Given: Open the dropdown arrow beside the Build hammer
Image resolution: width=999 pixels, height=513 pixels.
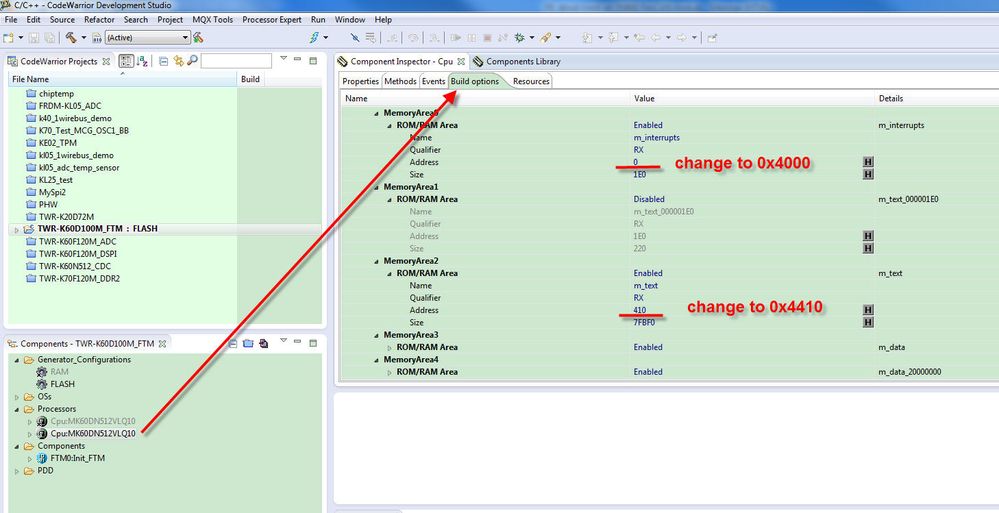Looking at the screenshot, I should click(x=83, y=38).
